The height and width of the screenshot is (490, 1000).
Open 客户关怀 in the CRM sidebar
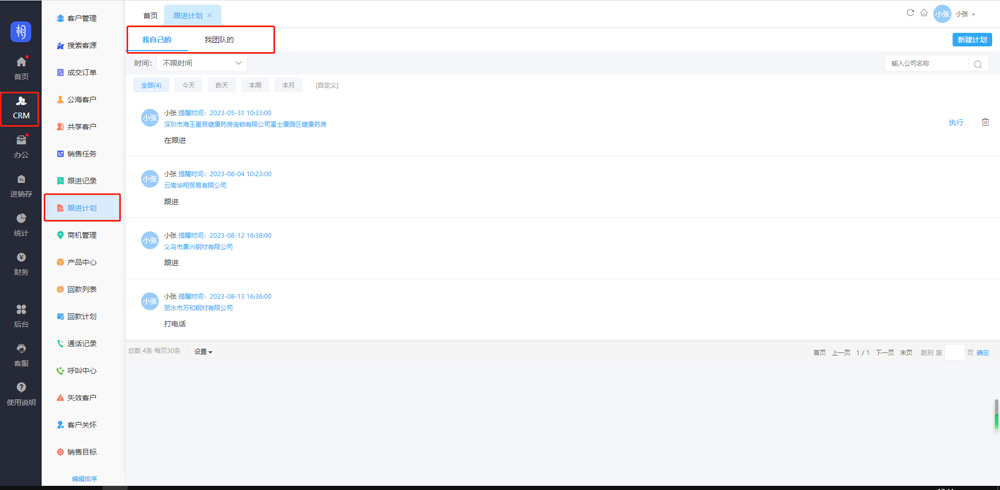coord(77,425)
